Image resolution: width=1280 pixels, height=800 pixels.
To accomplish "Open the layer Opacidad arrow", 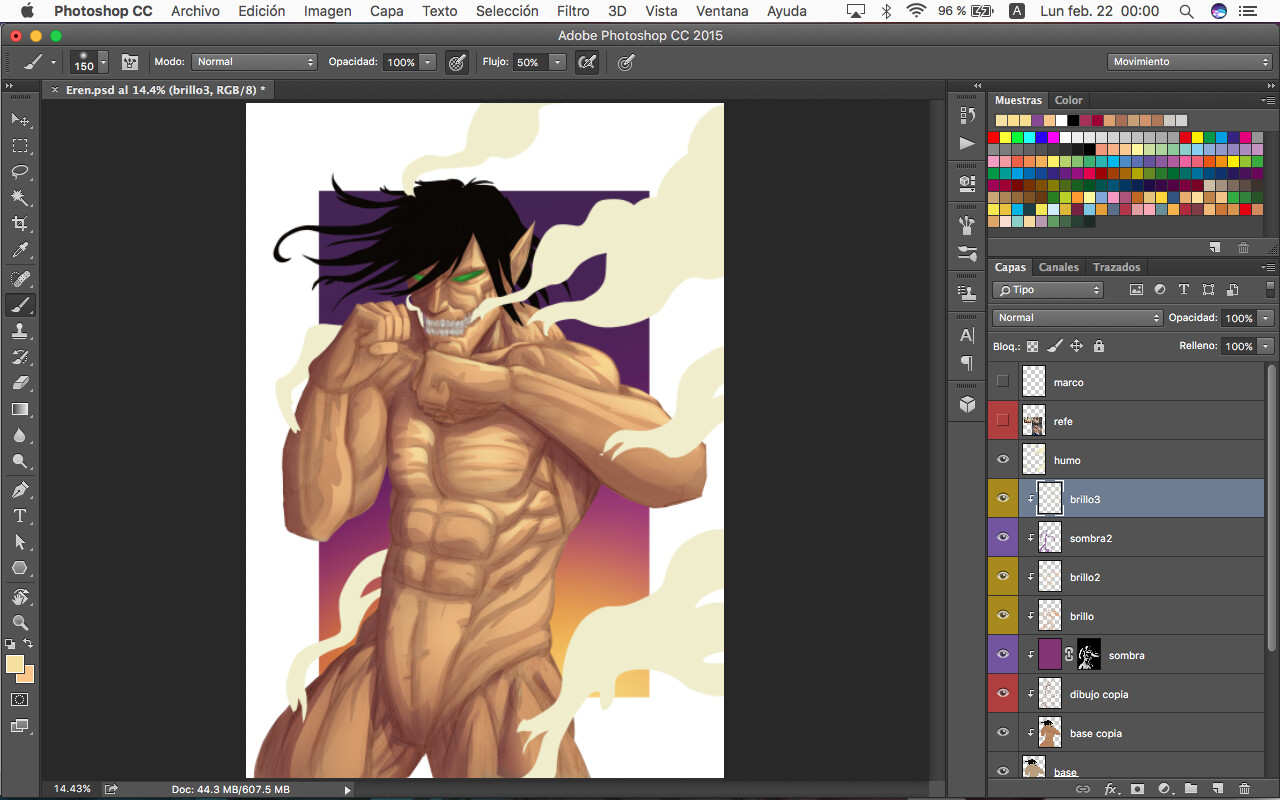I will pyautogui.click(x=1266, y=318).
